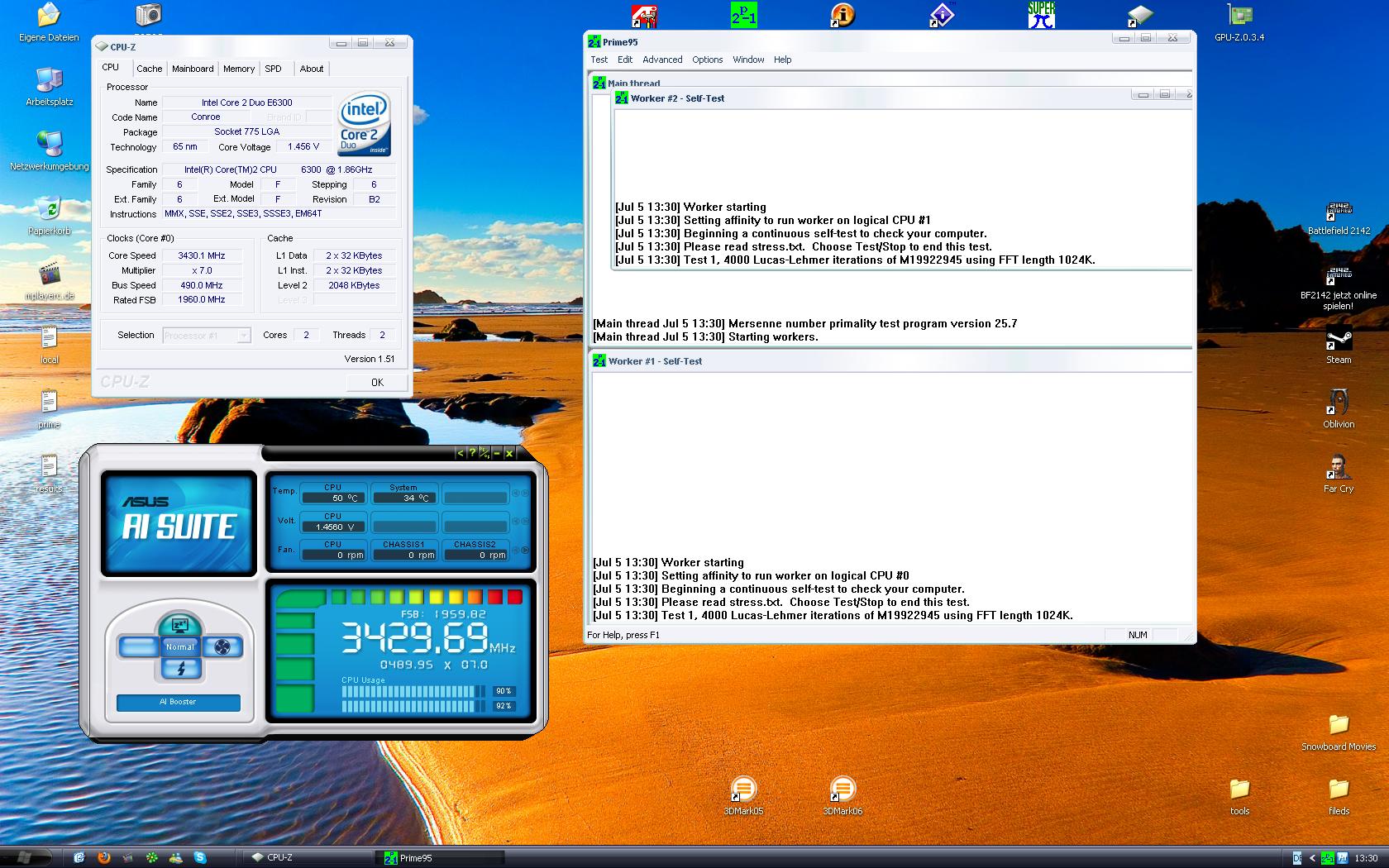Switch to Prime95 from the taskbar
The width and height of the screenshot is (1389, 868).
click(441, 858)
